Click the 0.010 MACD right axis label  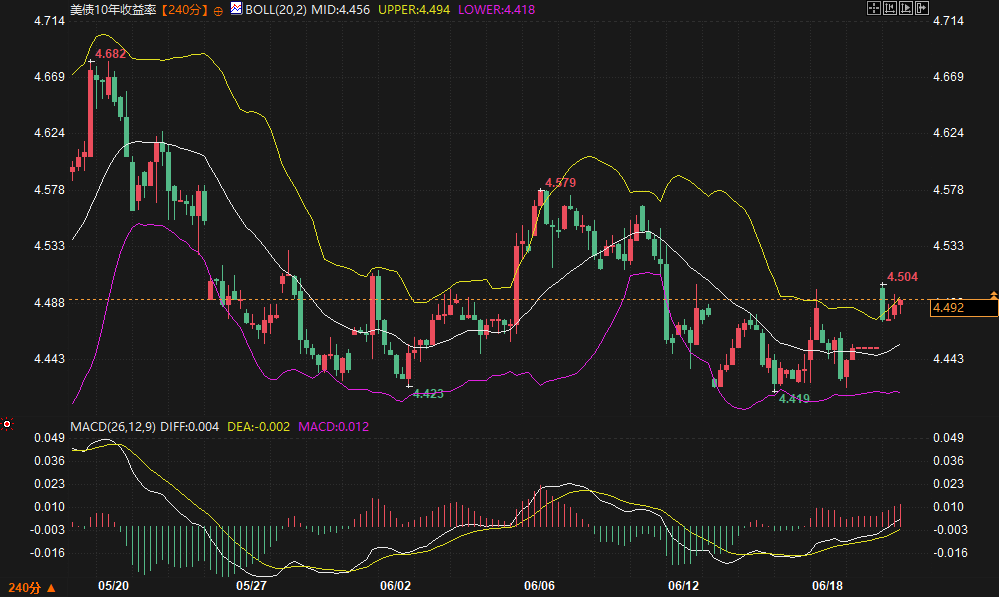pyautogui.click(x=949, y=507)
